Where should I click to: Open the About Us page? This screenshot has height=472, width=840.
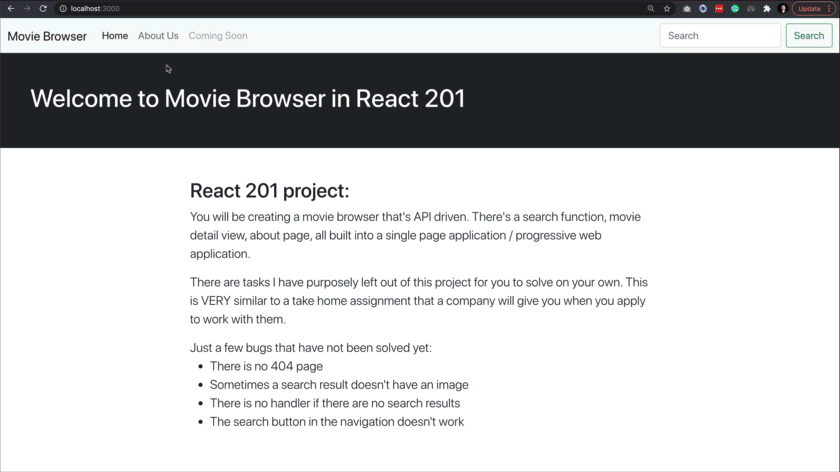[158, 35]
